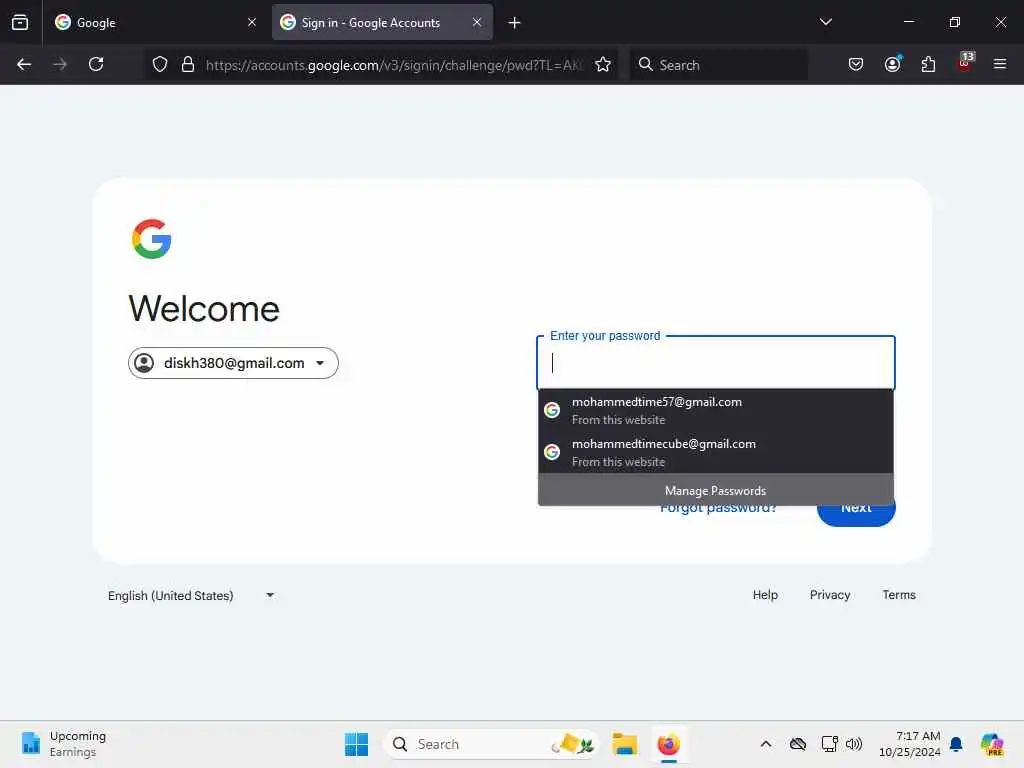Focus the browser Search box

click(x=718, y=65)
